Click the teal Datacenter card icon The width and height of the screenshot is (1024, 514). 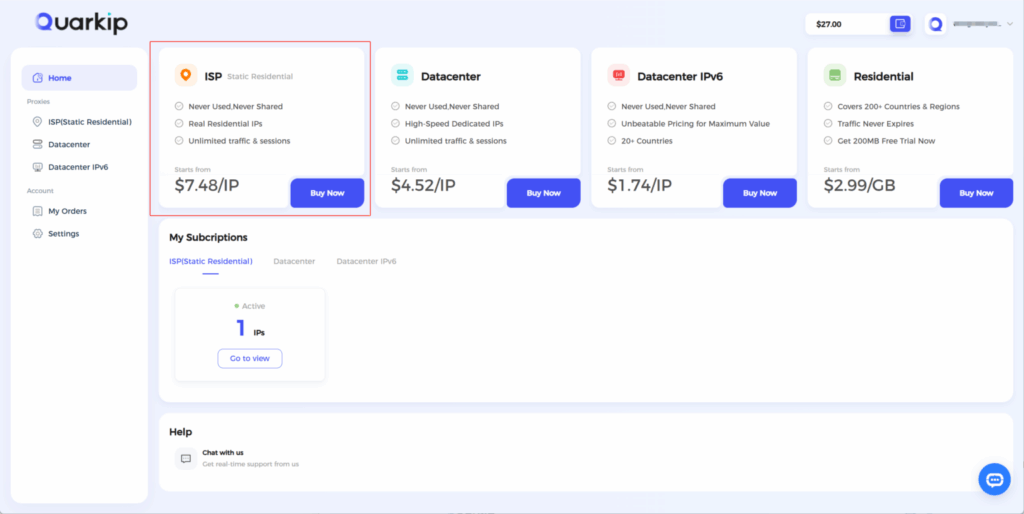[402, 75]
